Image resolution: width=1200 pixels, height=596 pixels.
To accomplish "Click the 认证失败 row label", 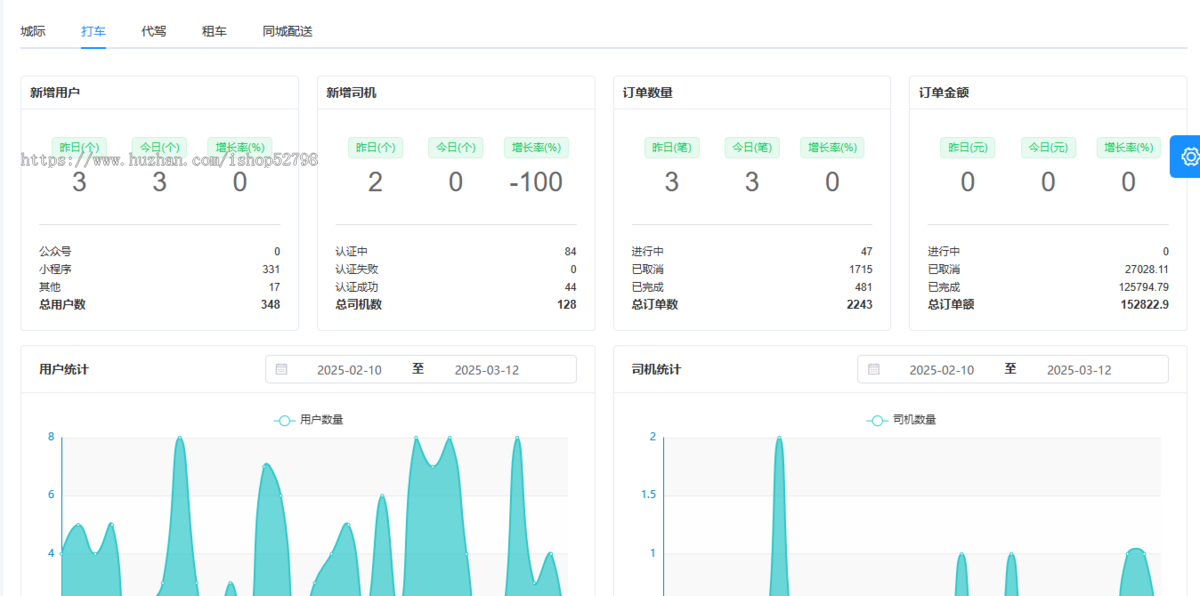I will pyautogui.click(x=357, y=269).
